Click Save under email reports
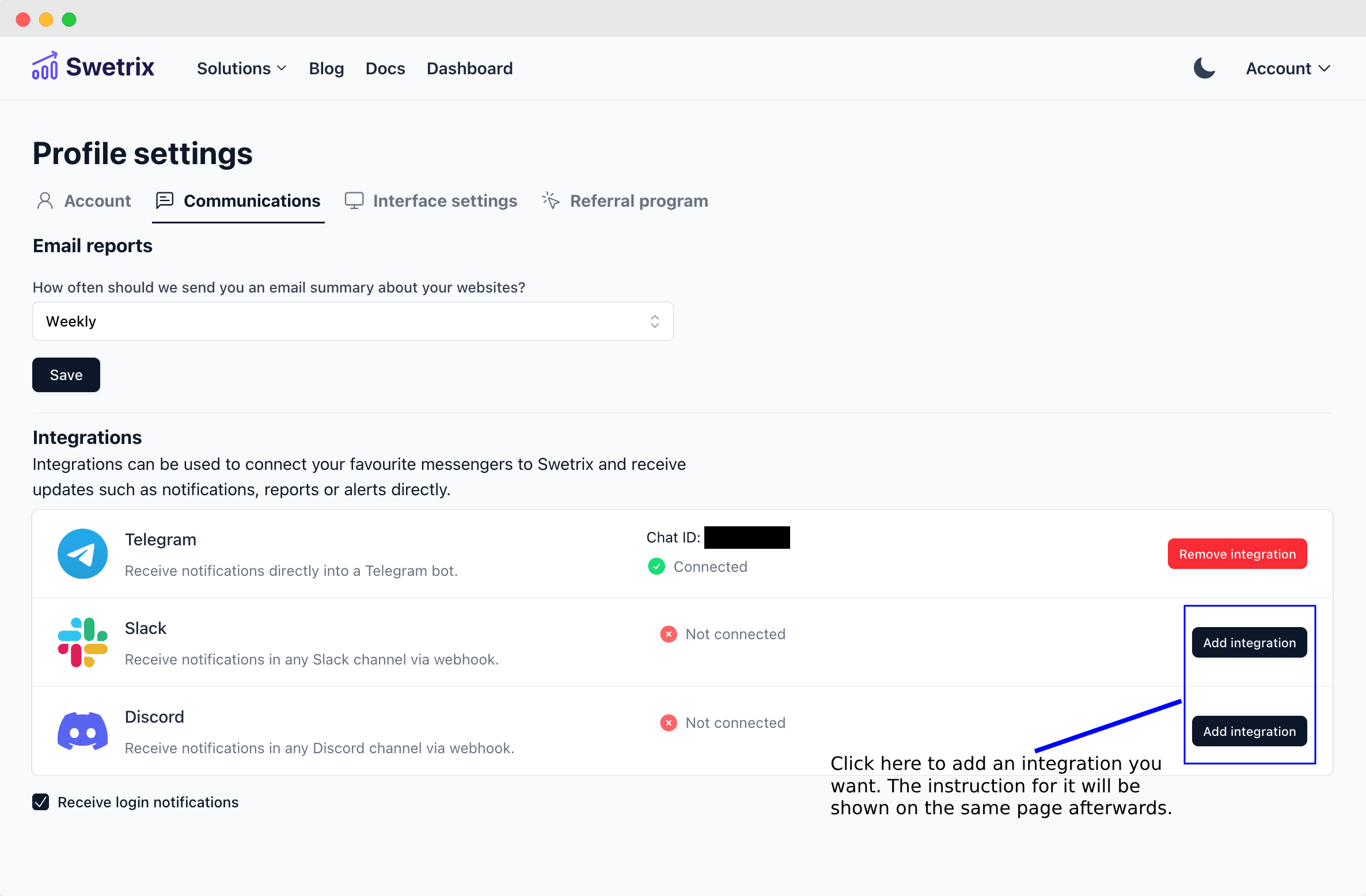 [66, 374]
